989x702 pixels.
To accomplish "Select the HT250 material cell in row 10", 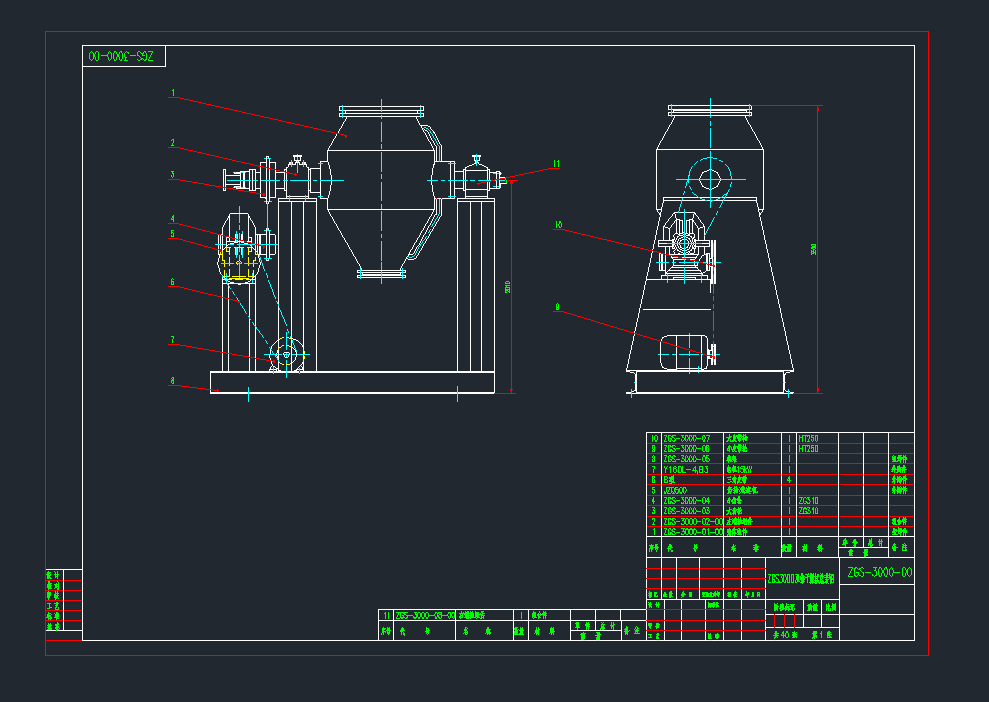I will click(810, 439).
